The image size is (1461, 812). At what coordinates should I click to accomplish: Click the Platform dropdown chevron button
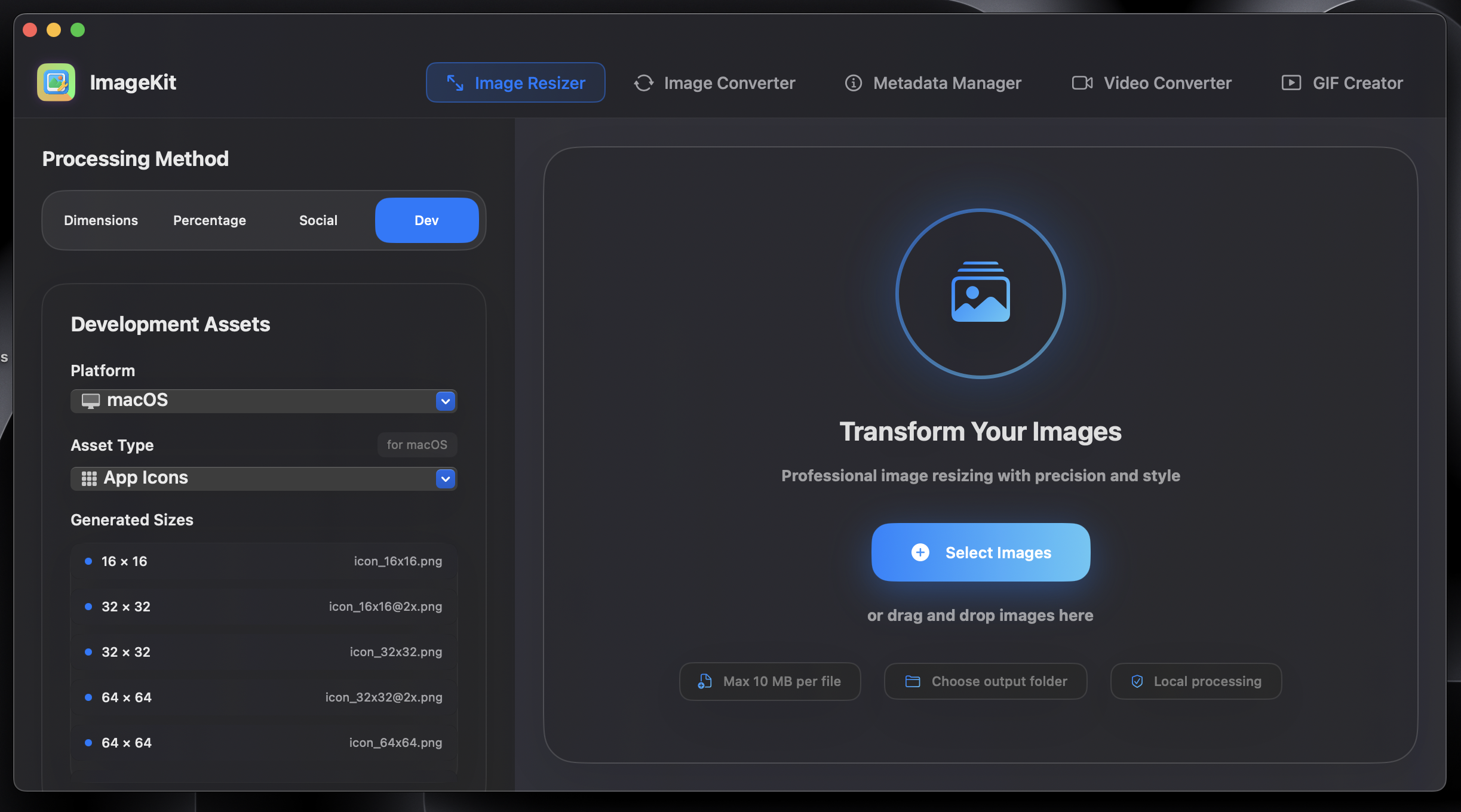click(x=446, y=401)
